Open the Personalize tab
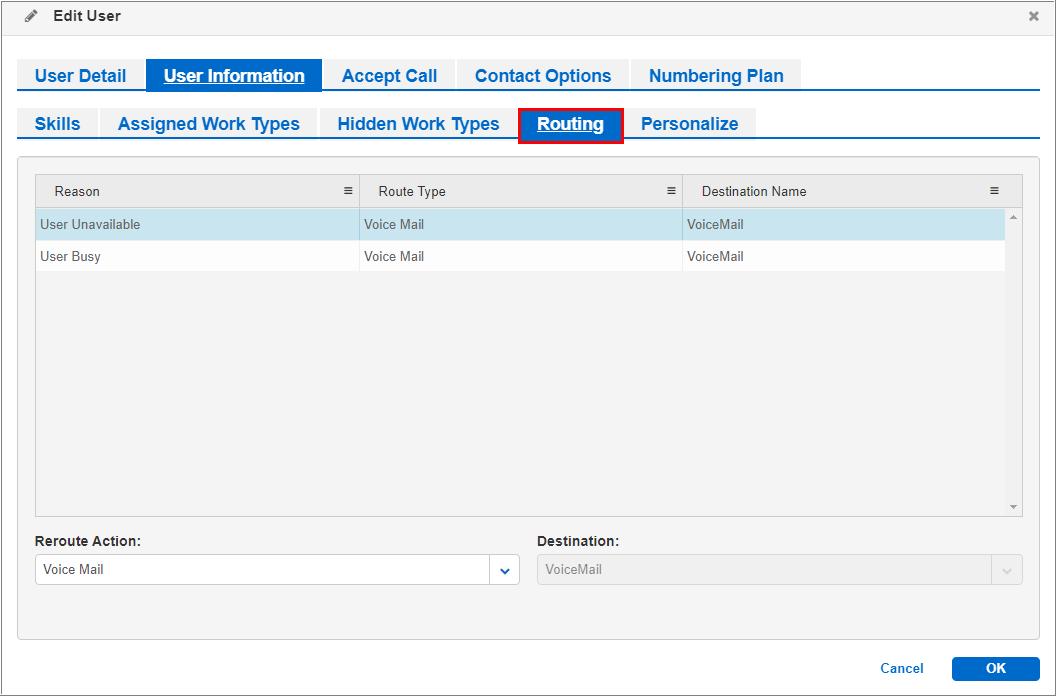This screenshot has width=1056, height=696. (x=690, y=123)
